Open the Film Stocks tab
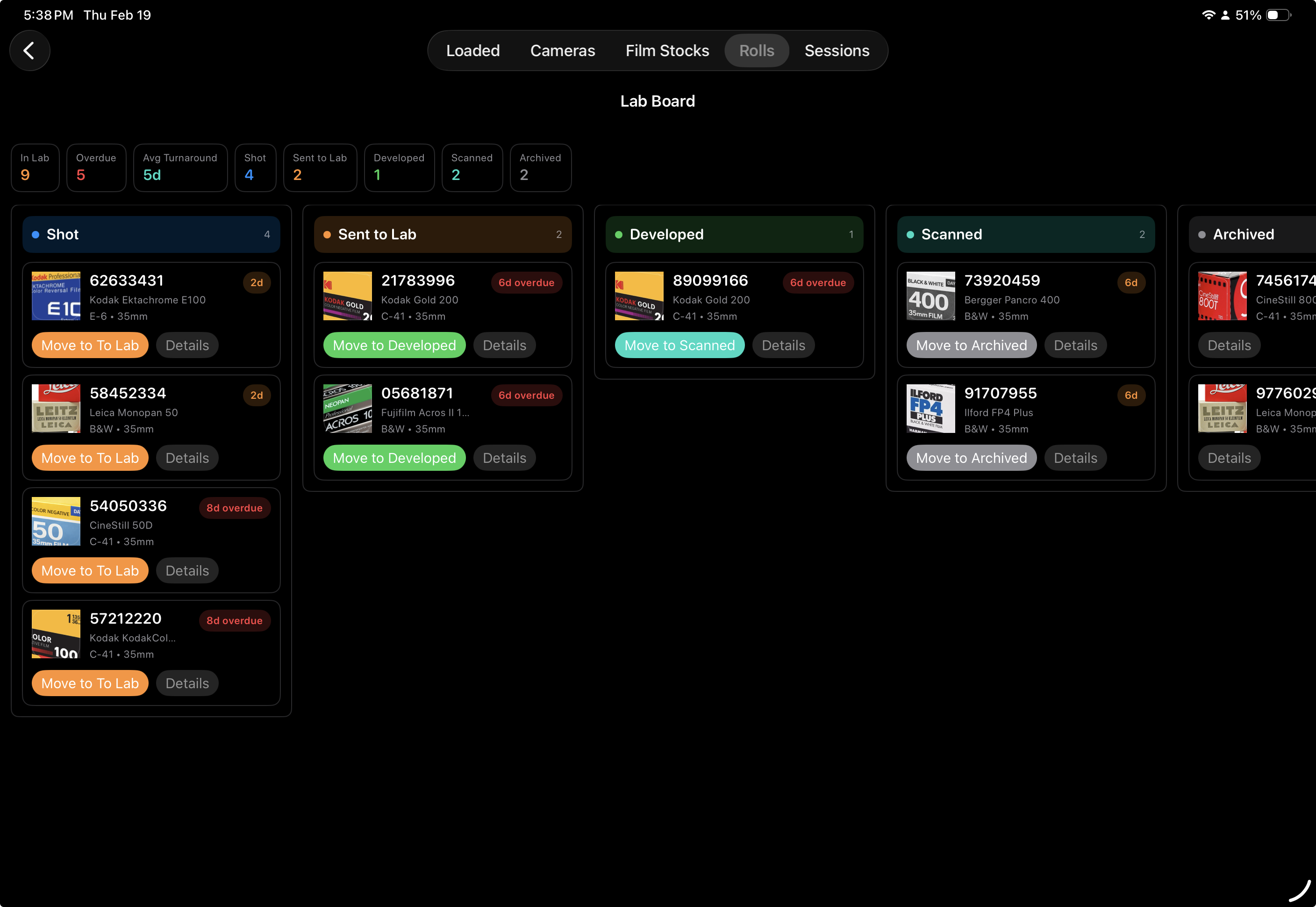 (x=666, y=50)
